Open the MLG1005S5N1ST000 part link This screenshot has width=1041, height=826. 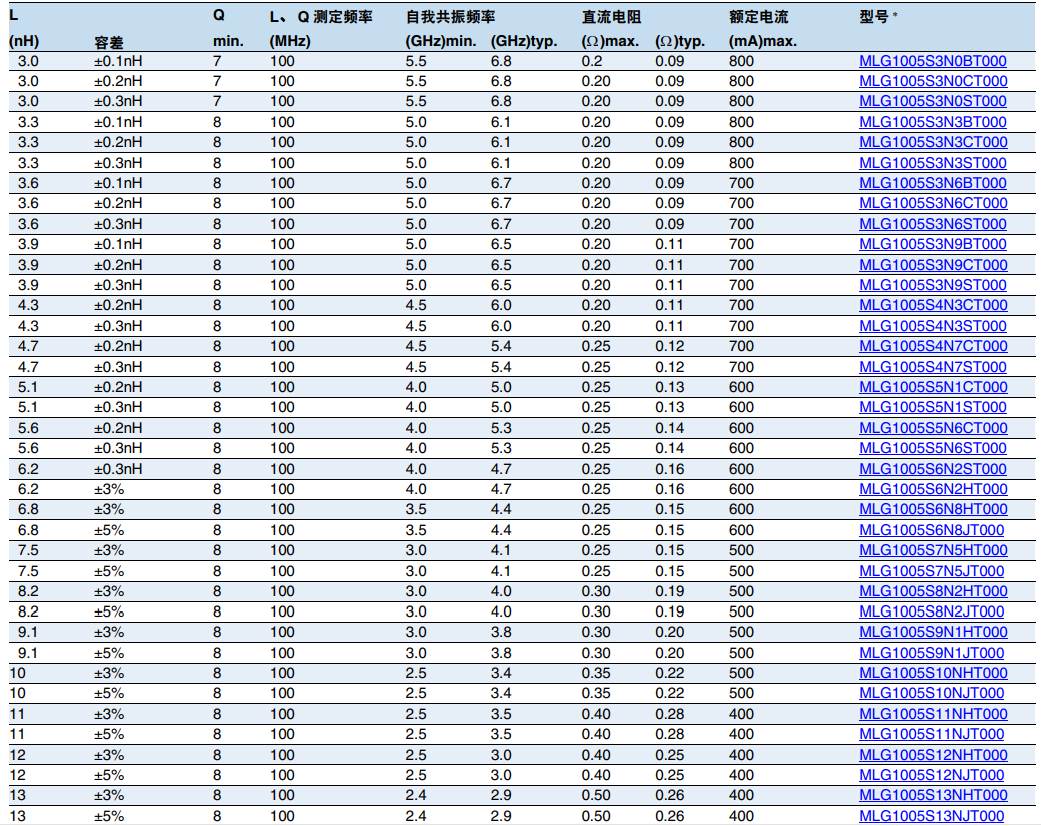coord(932,407)
